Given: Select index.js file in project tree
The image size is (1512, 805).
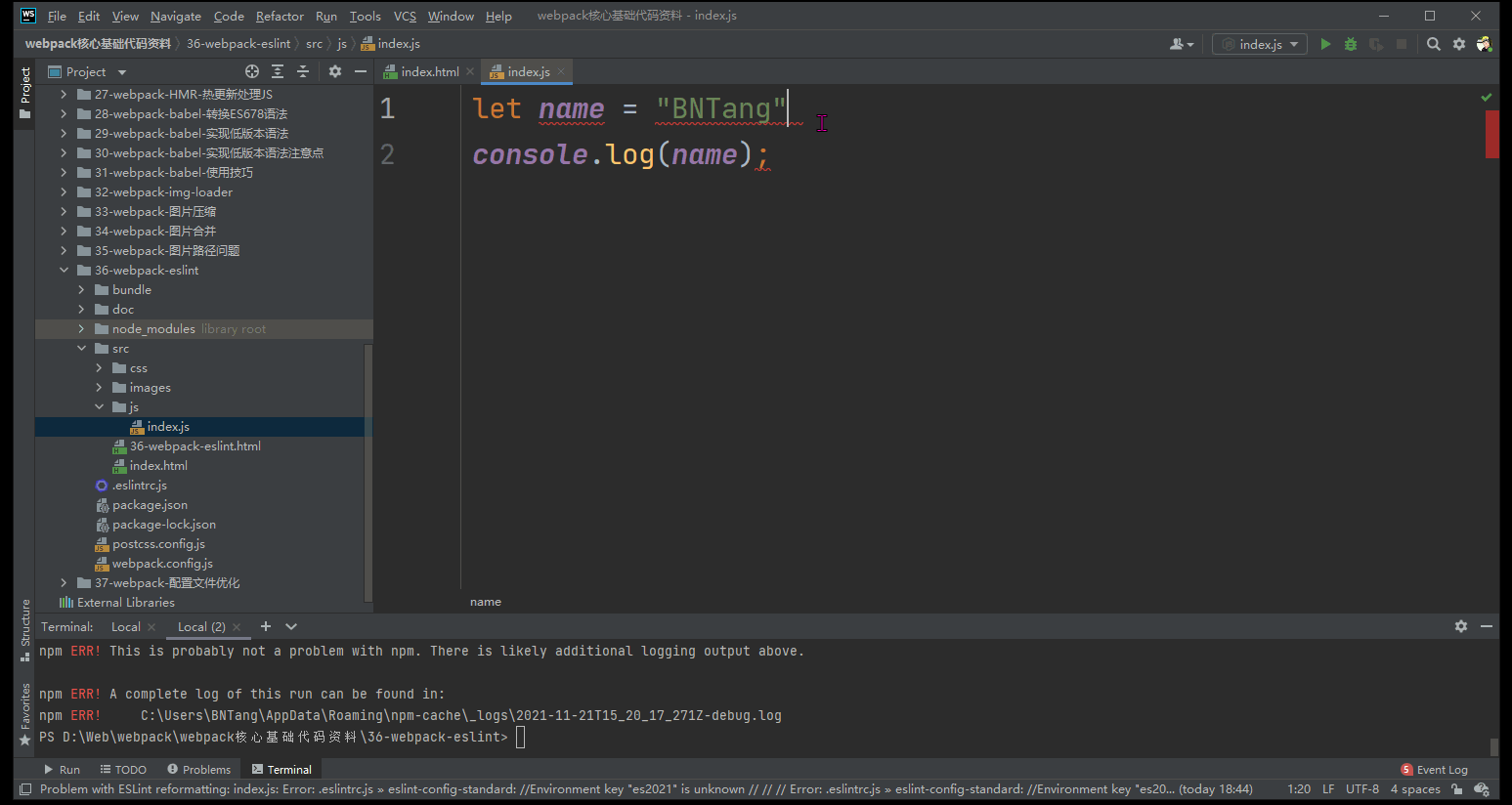Looking at the screenshot, I should click(168, 427).
